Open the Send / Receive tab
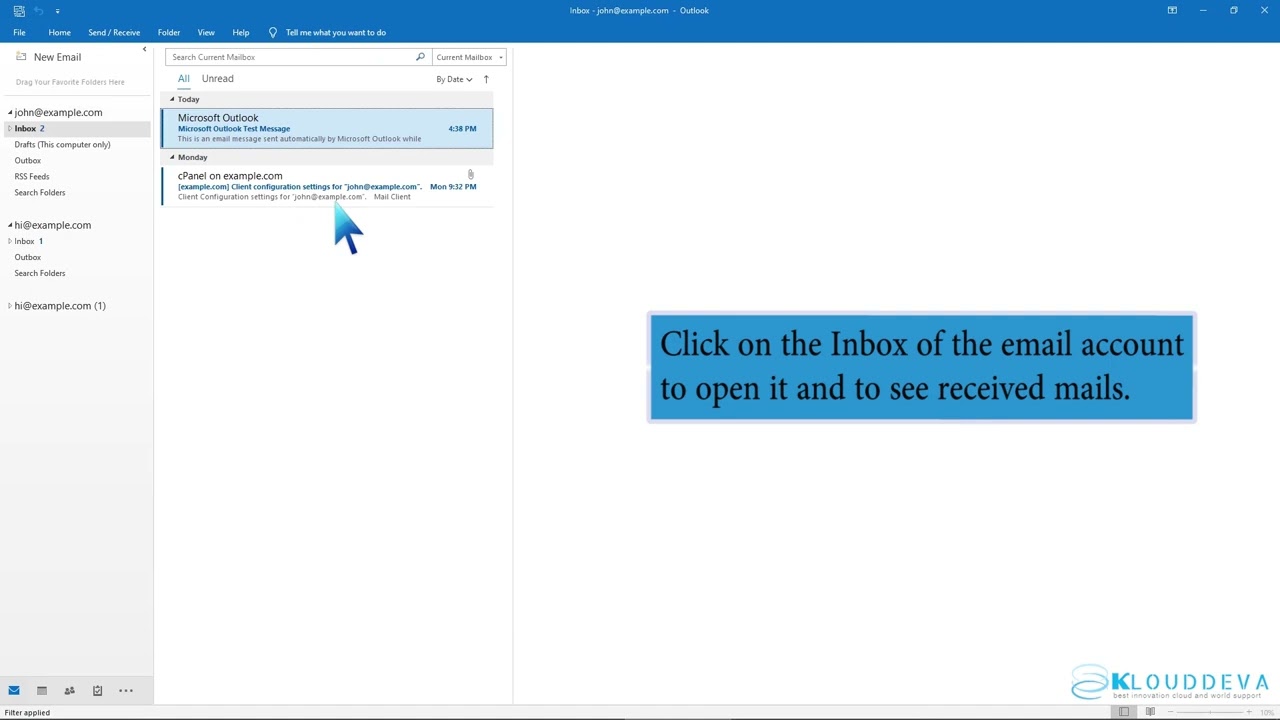1280x720 pixels. click(114, 32)
